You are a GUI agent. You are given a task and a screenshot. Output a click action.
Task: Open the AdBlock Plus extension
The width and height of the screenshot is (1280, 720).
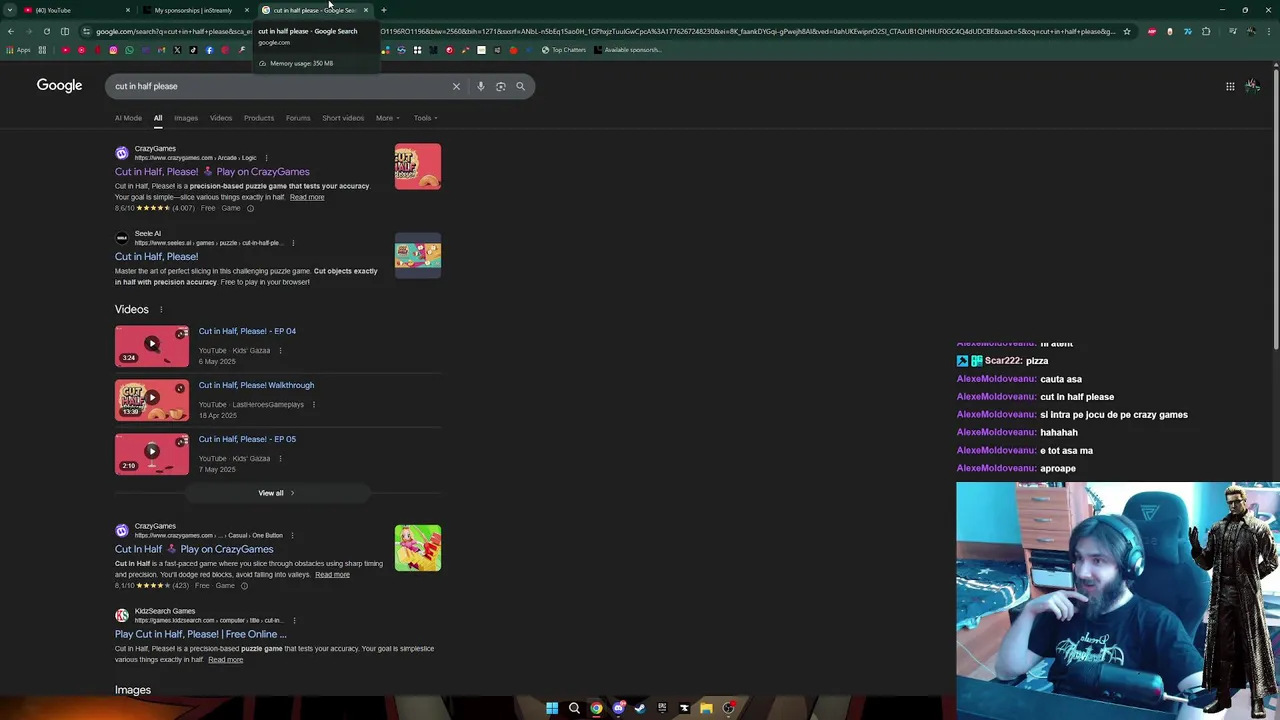click(x=1152, y=31)
